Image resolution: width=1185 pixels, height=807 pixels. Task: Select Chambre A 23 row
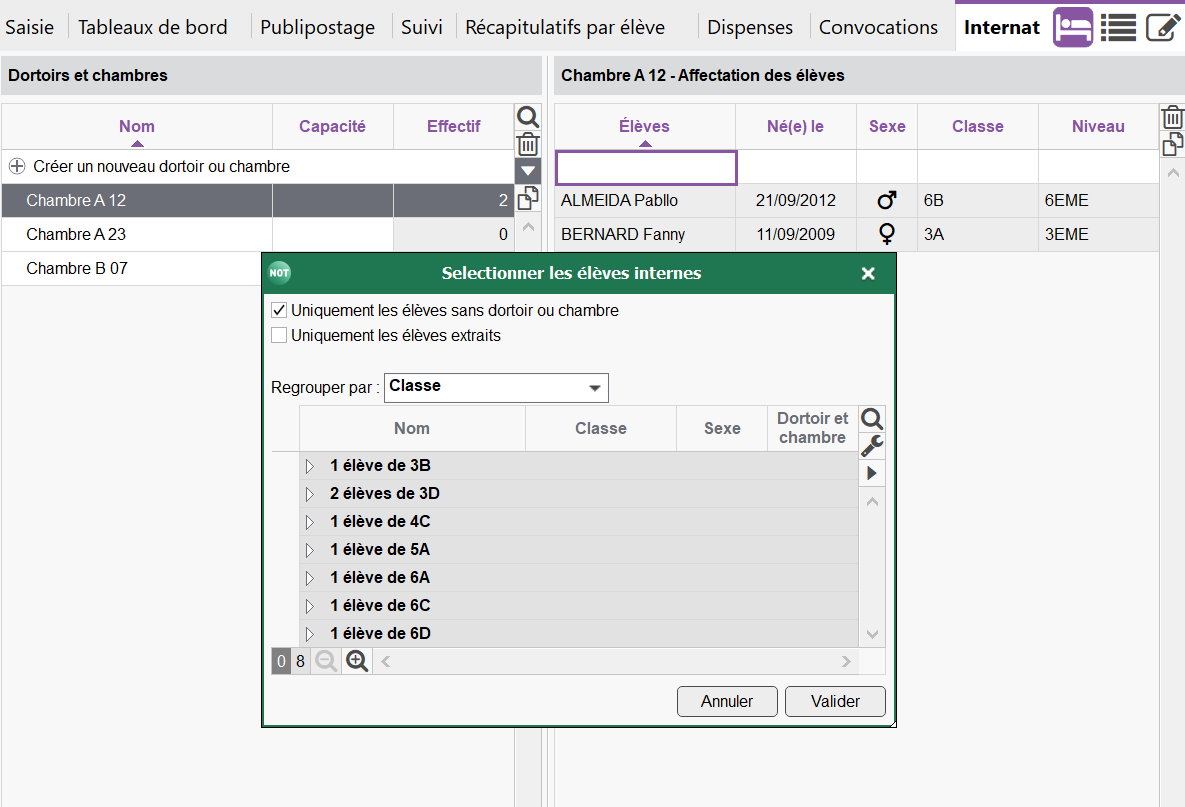(258, 234)
